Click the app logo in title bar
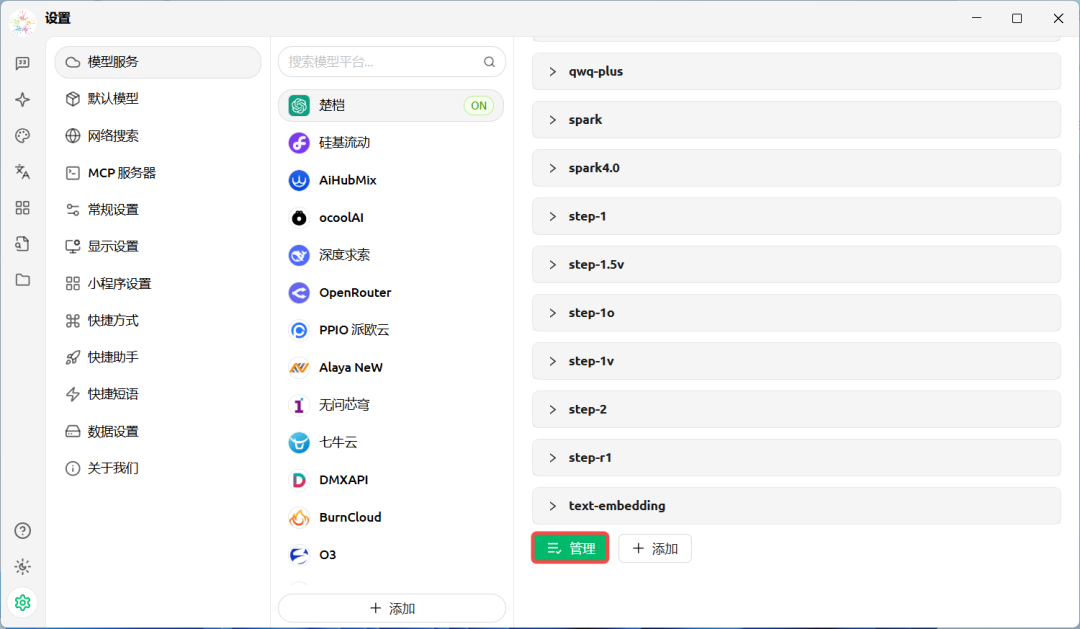This screenshot has height=629, width=1080. coord(23,21)
